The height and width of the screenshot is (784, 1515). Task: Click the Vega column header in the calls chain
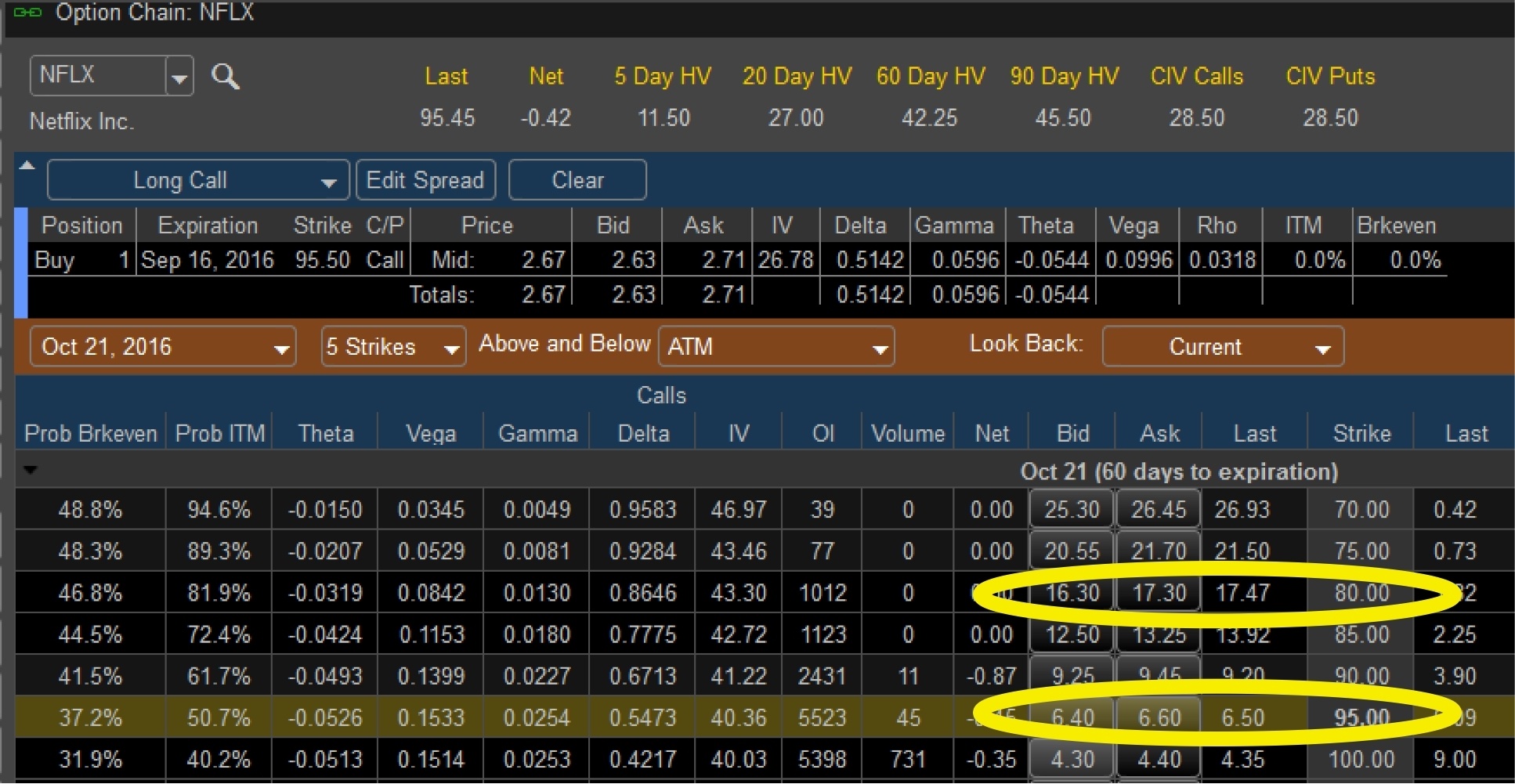(431, 433)
